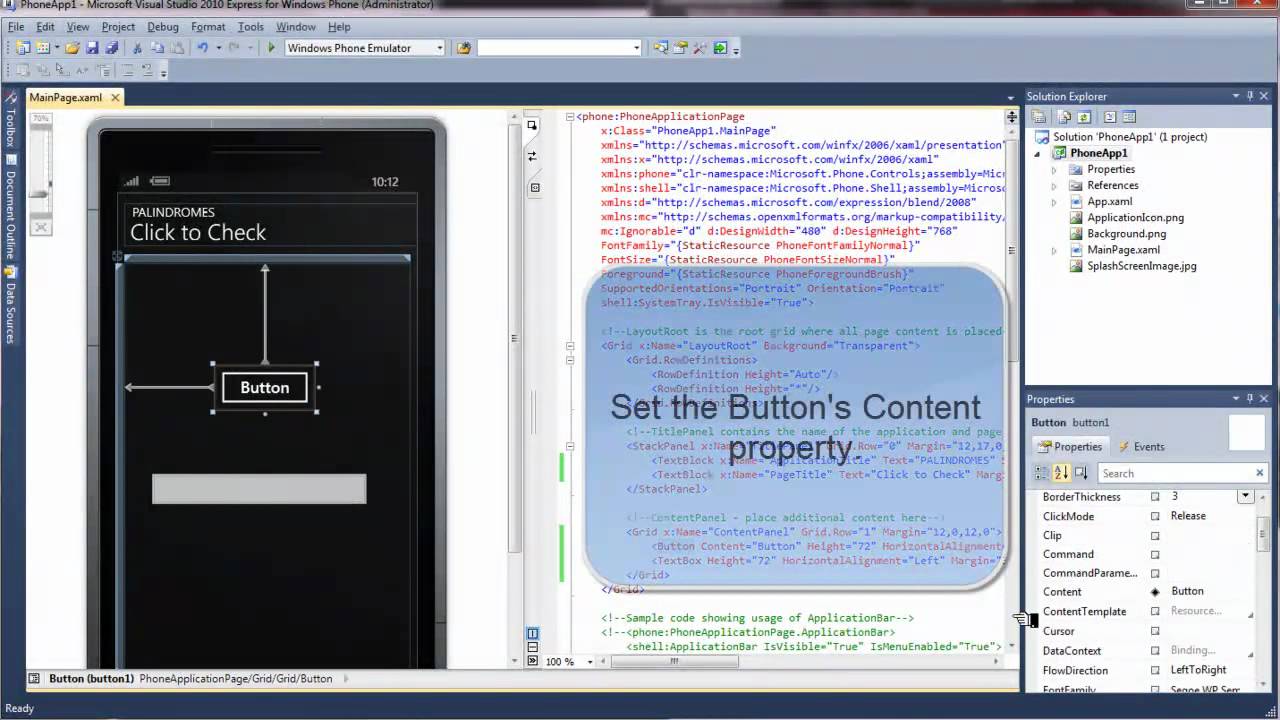Click the advanced marker beside Command
This screenshot has height=720, width=1280.
pos(1155,554)
